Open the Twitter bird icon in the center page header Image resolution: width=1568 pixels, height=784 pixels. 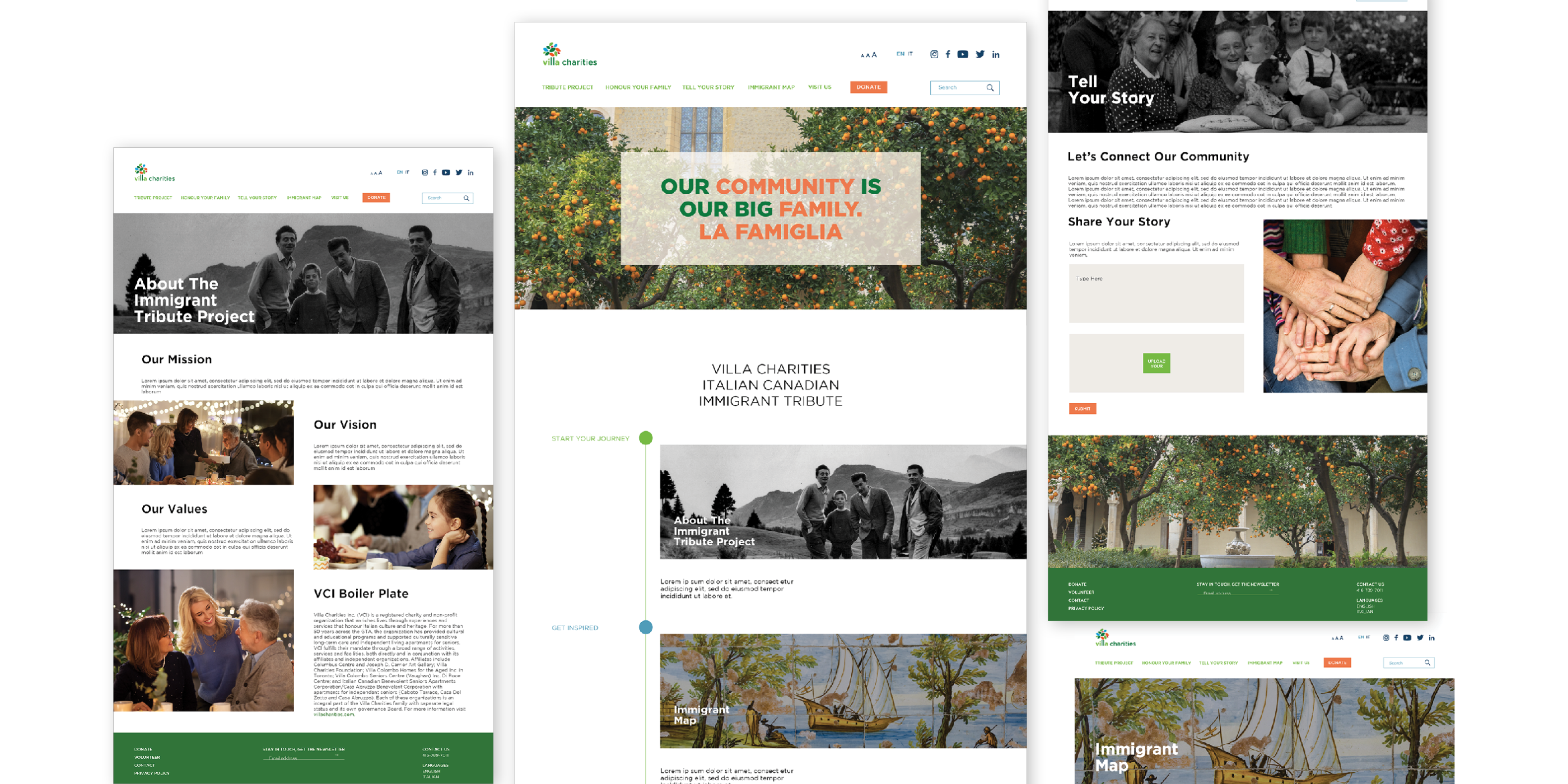point(980,54)
